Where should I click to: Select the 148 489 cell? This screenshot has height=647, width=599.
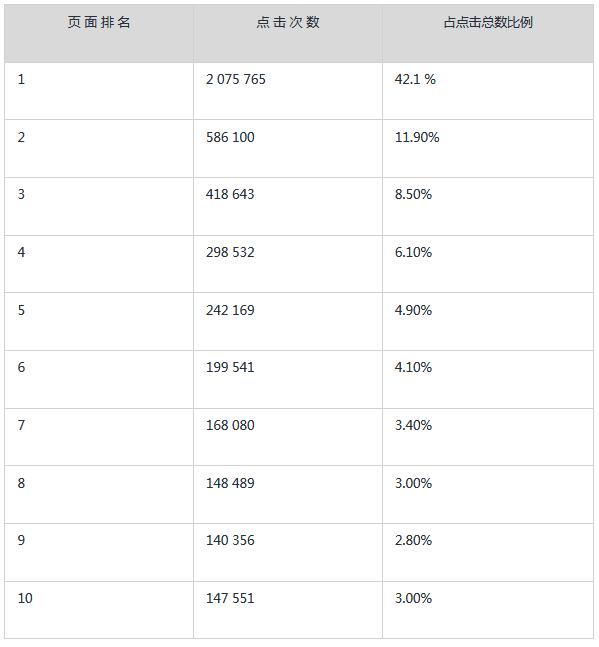[288, 494]
